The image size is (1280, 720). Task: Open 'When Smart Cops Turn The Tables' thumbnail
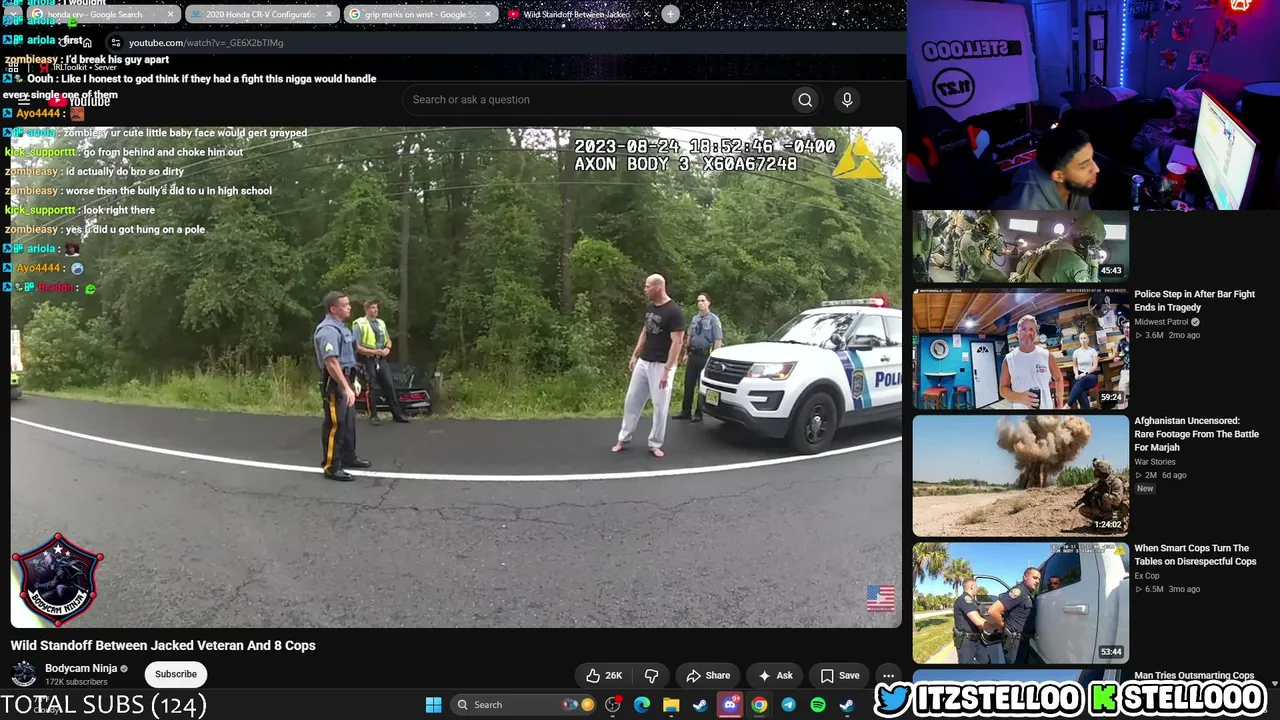[x=1020, y=603]
